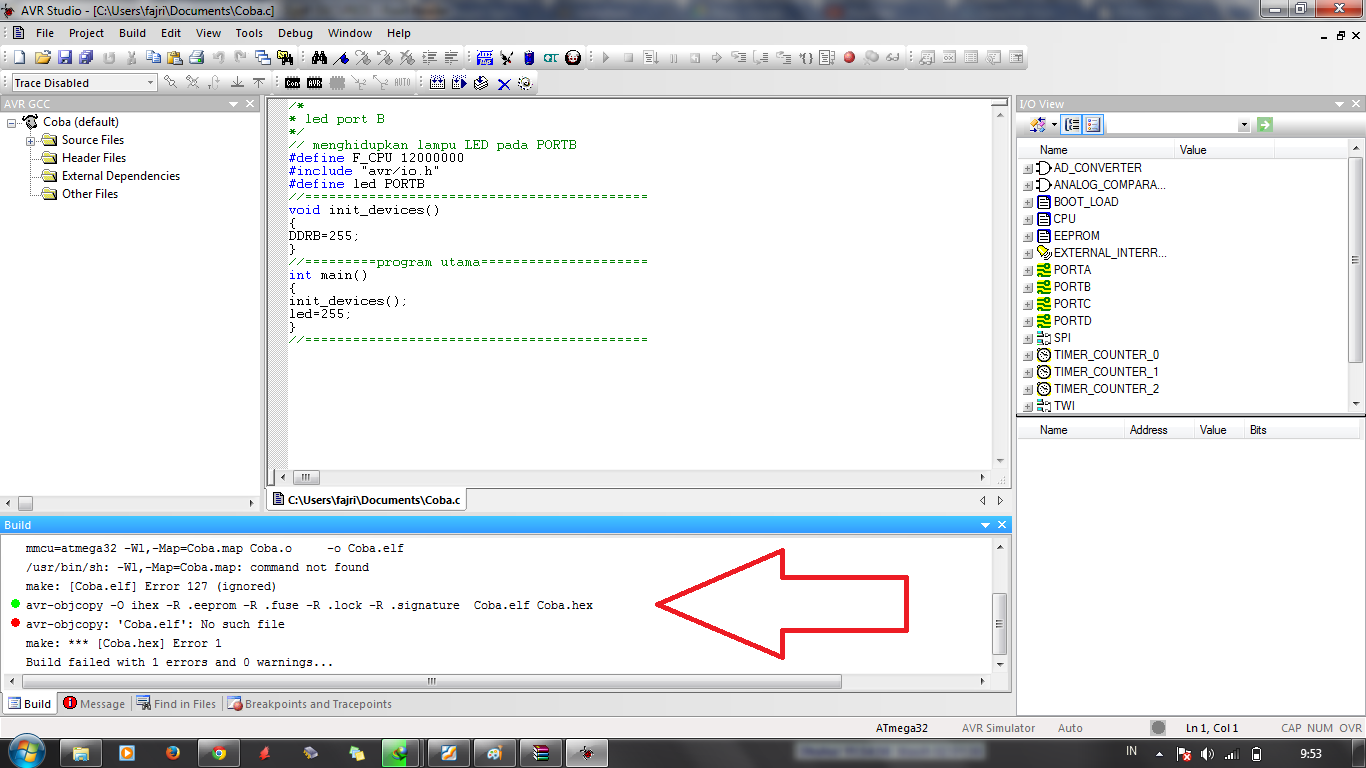Paste from clipboard using the Paste icon
The width and height of the screenshot is (1366, 768).
click(x=174, y=57)
